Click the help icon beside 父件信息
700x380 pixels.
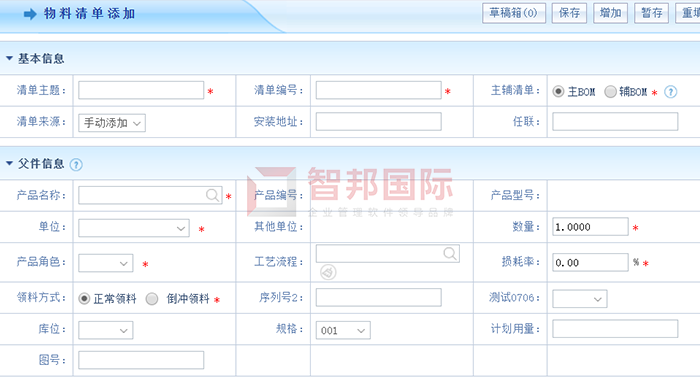76,165
